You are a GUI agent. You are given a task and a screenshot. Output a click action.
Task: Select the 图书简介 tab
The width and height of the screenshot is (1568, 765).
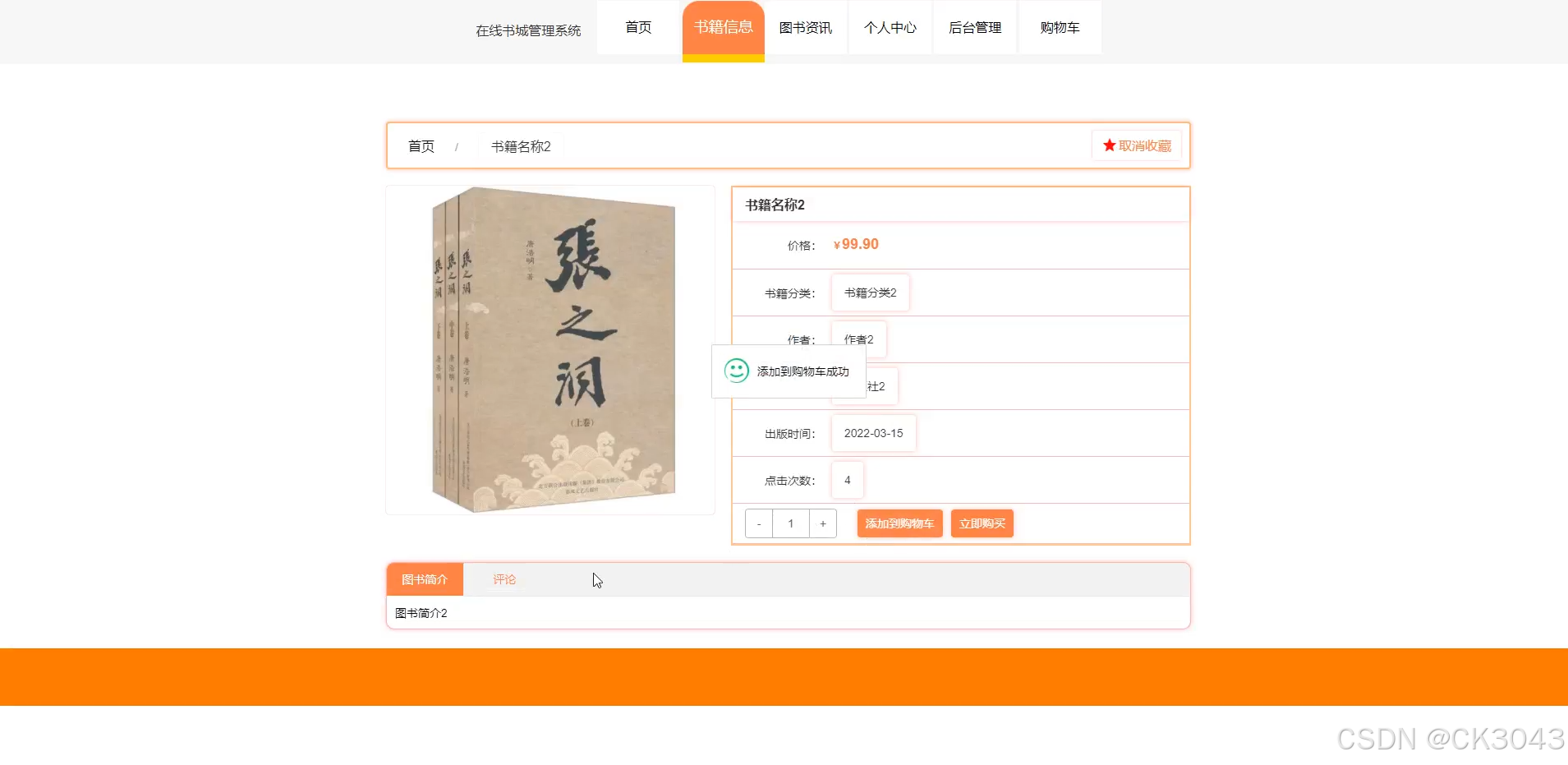coord(425,579)
